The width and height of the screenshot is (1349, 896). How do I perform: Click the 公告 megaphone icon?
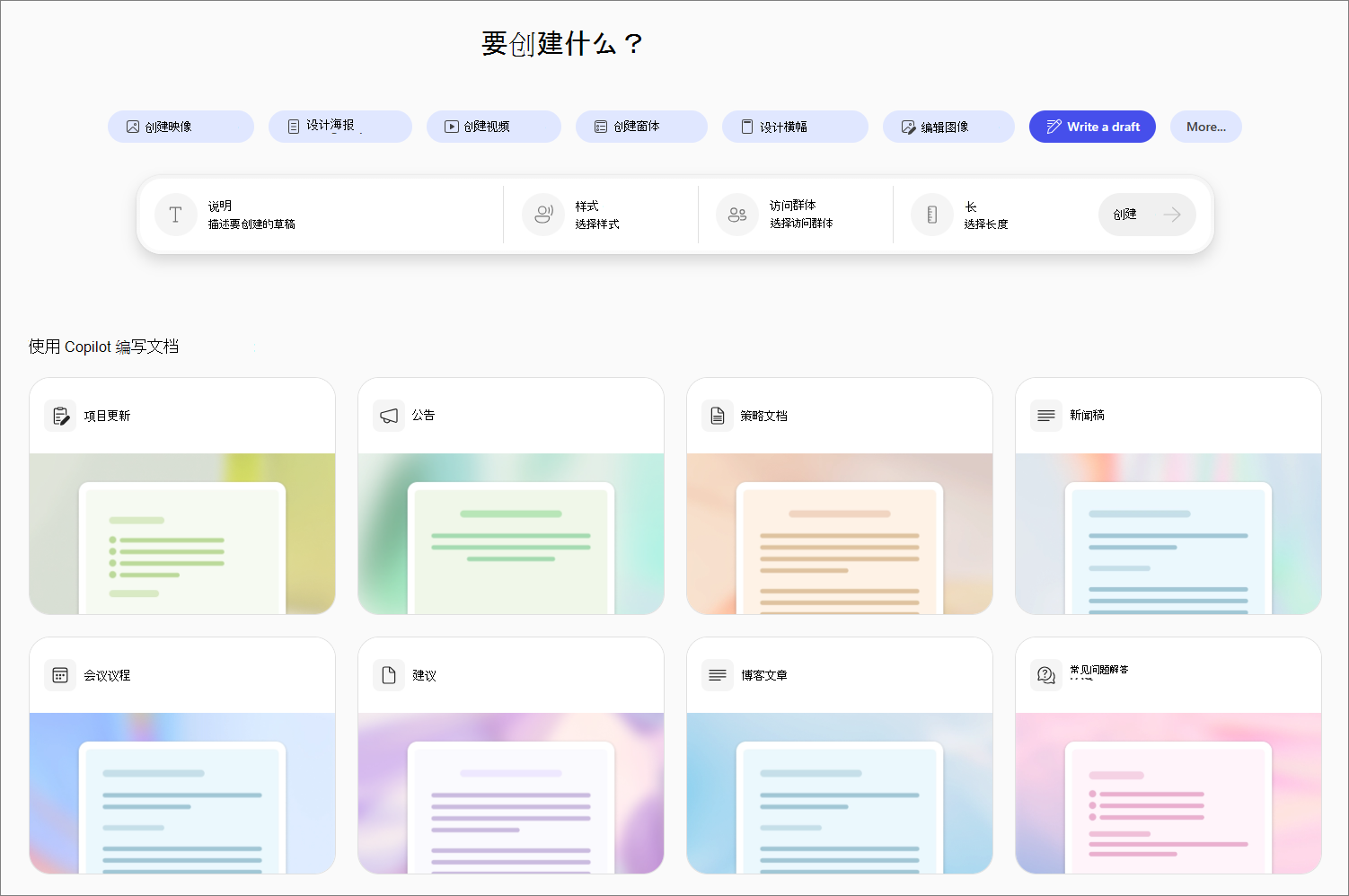tap(389, 416)
